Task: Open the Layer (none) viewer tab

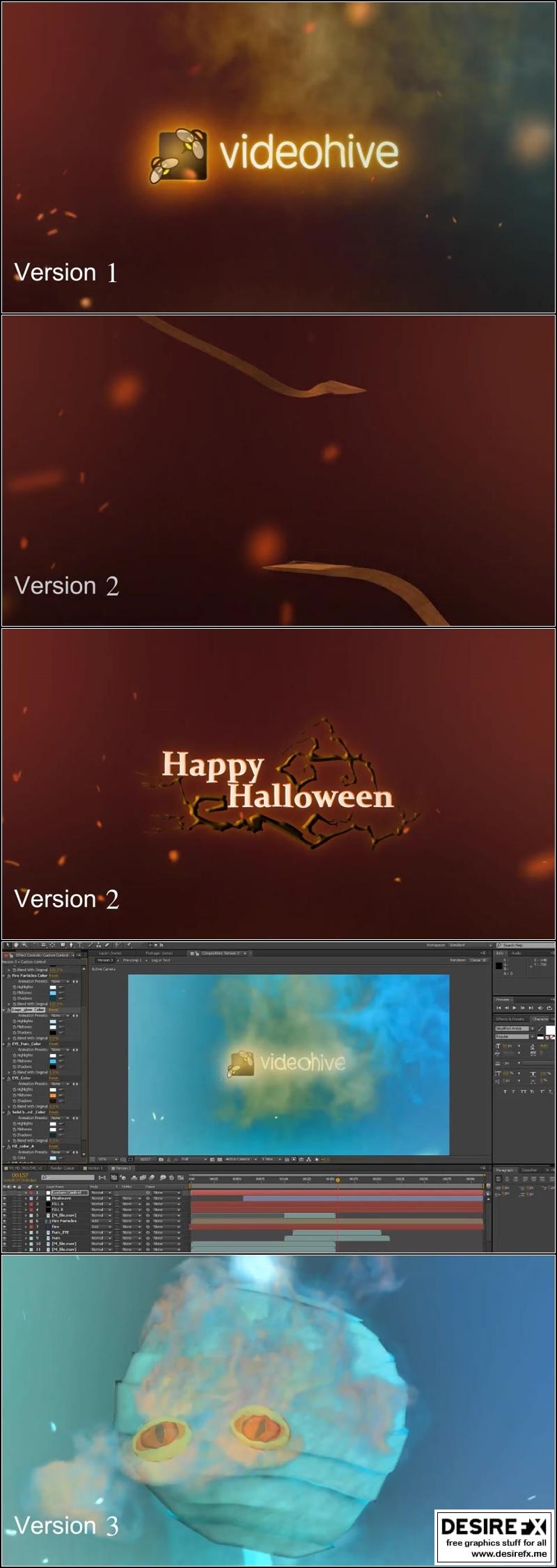Action: click(110, 953)
